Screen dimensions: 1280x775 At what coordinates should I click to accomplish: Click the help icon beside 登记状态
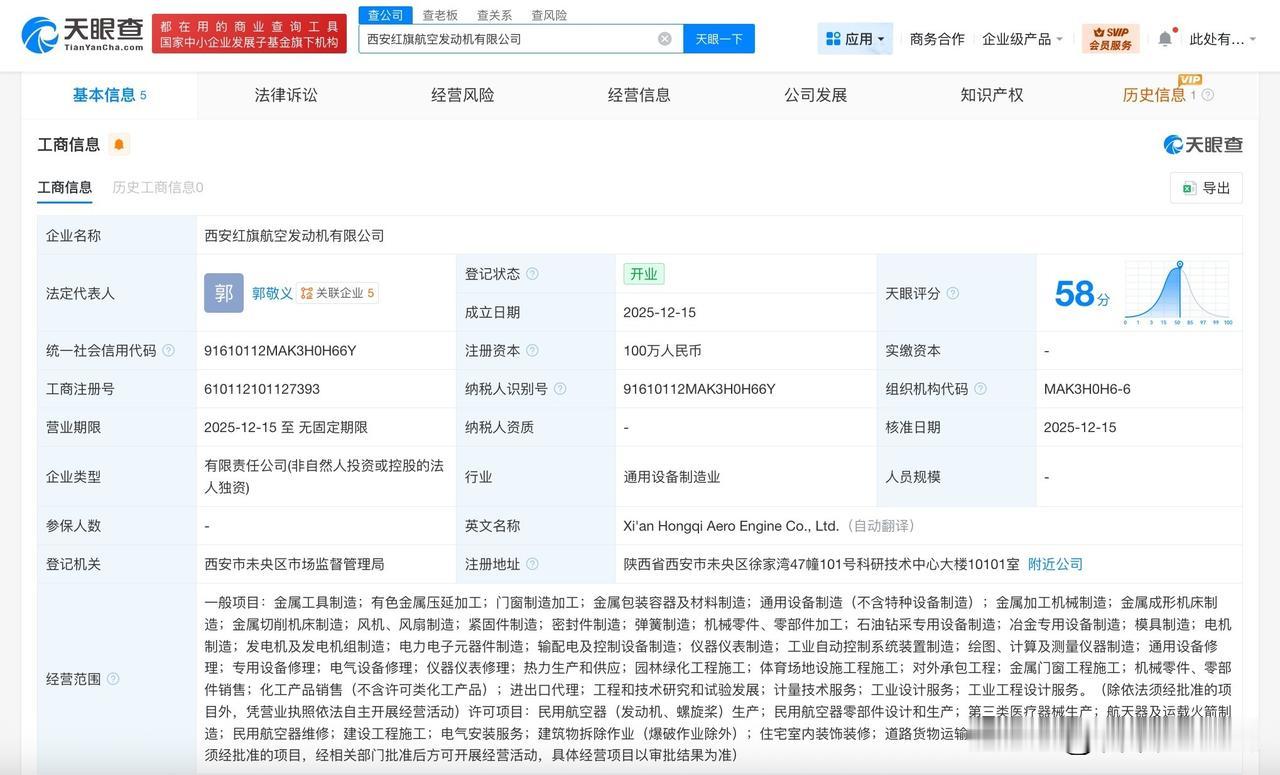click(x=534, y=273)
